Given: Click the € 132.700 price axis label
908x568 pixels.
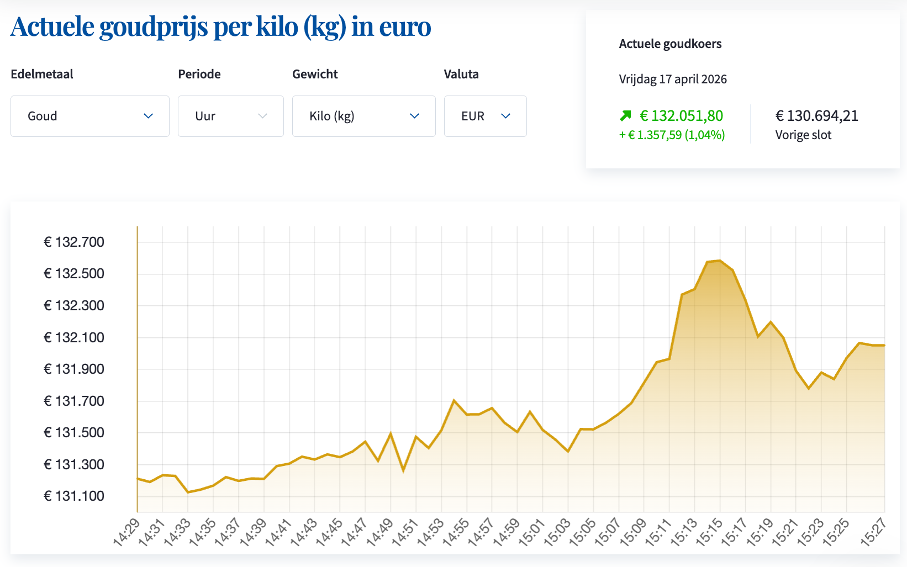Looking at the screenshot, I should 74,242.
